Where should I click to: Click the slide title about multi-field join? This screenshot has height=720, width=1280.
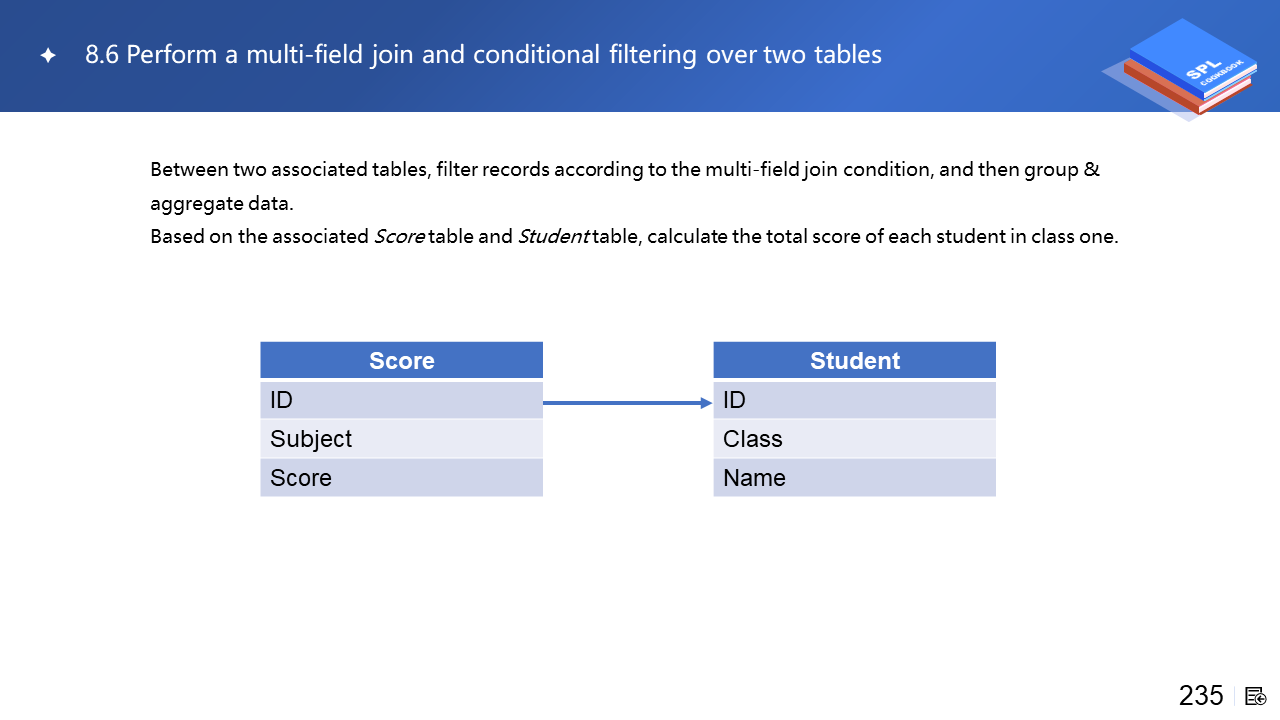tap(483, 55)
